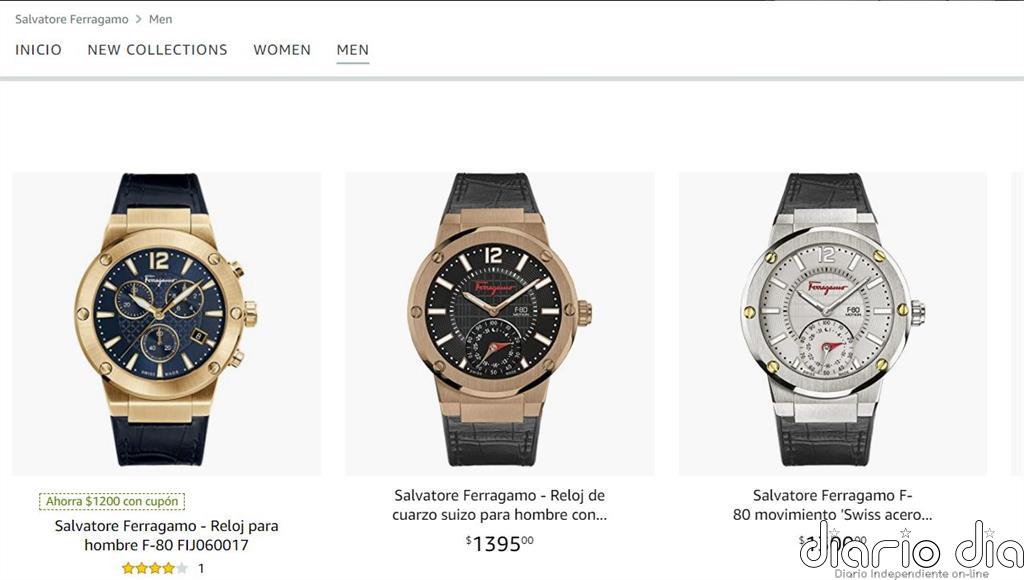
Task: Open F-80 movimiento Swiss acero title
Action: tap(833, 505)
